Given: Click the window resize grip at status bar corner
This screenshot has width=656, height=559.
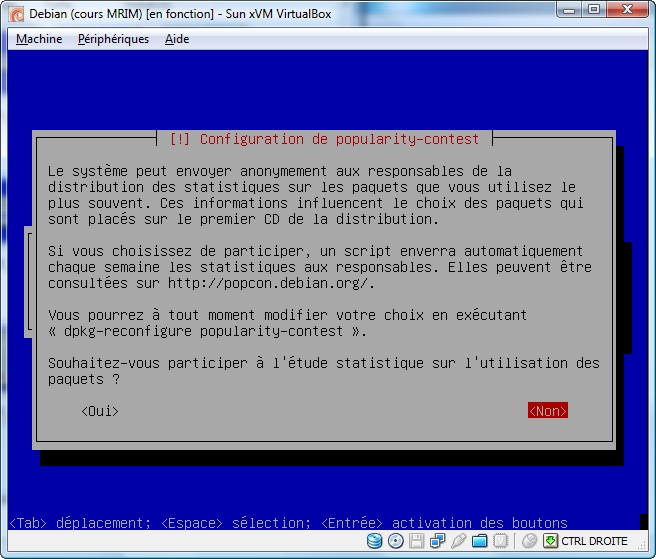Looking at the screenshot, I should (x=642, y=545).
